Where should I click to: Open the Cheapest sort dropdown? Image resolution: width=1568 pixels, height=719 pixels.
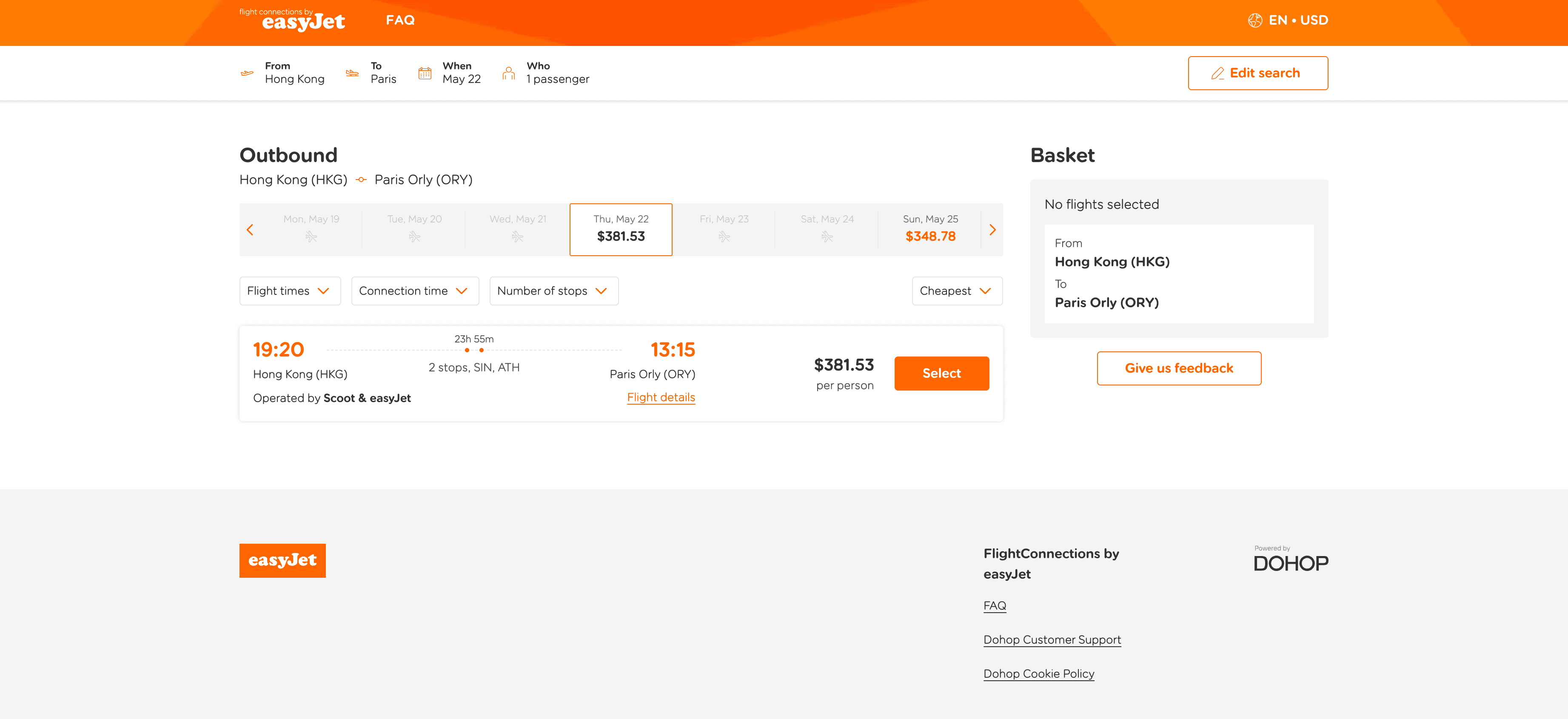956,291
